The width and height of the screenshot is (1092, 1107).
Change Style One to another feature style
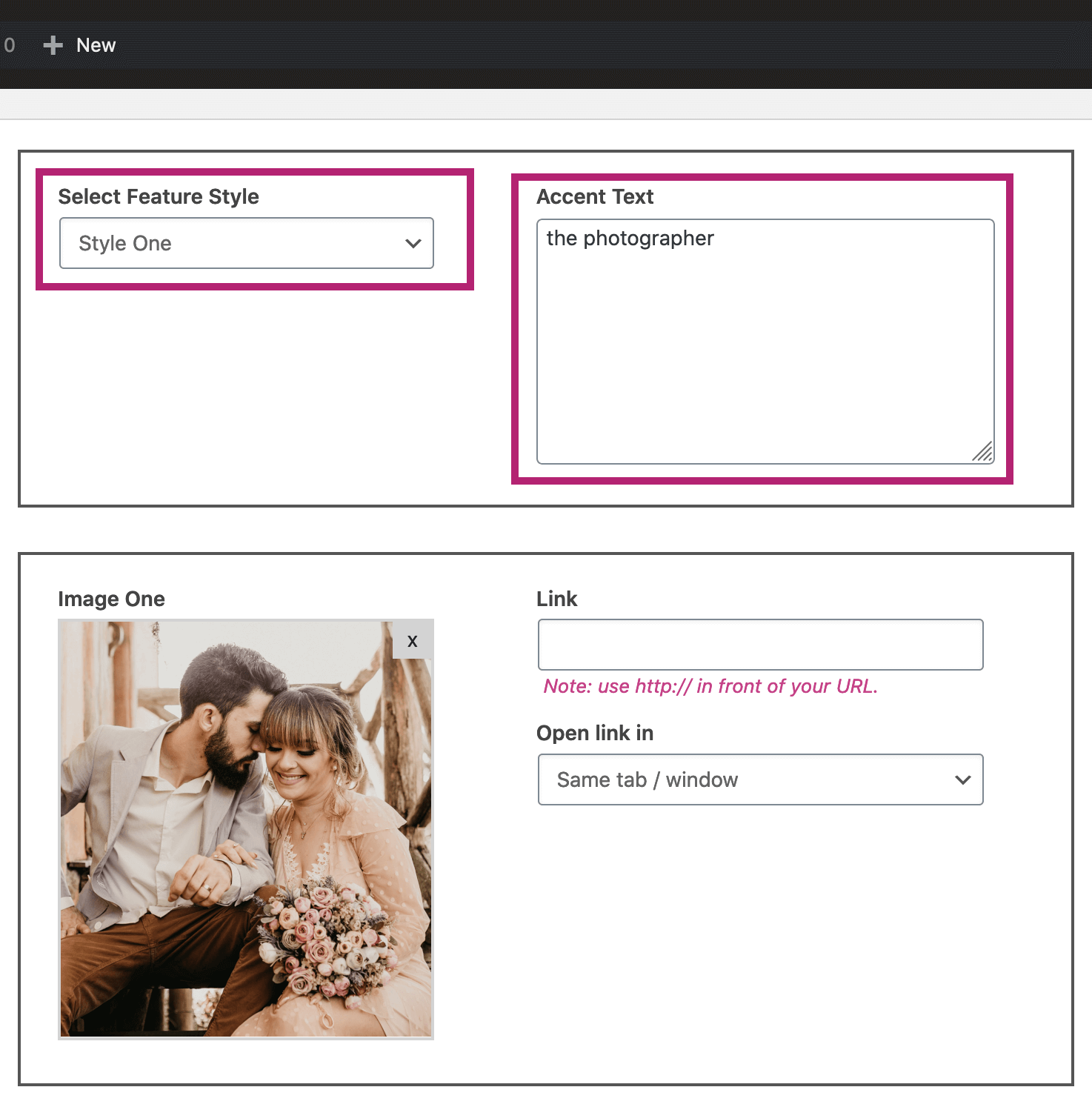click(246, 243)
